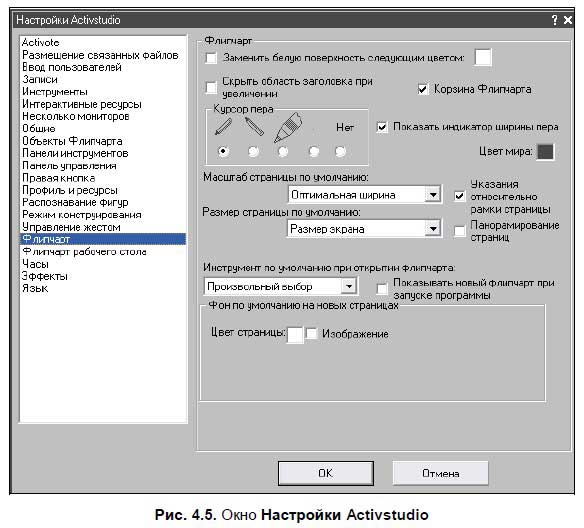Click the OK button
This screenshot has width=584, height=528.
point(326,473)
